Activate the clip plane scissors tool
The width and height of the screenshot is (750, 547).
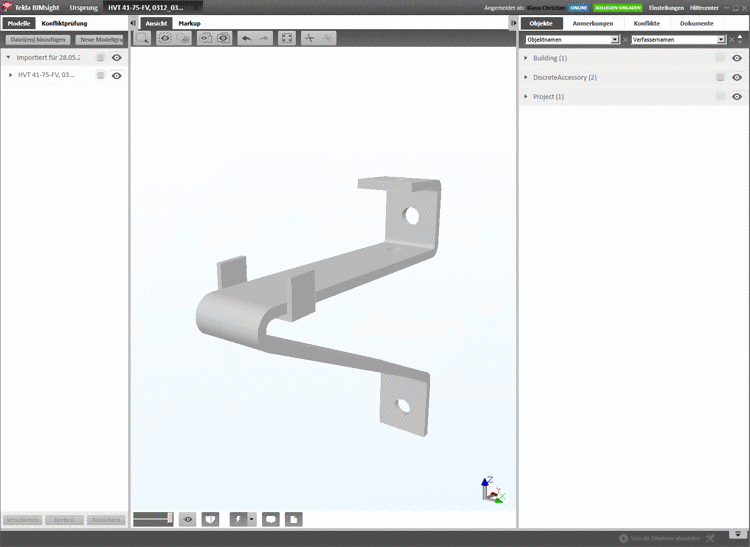point(310,38)
